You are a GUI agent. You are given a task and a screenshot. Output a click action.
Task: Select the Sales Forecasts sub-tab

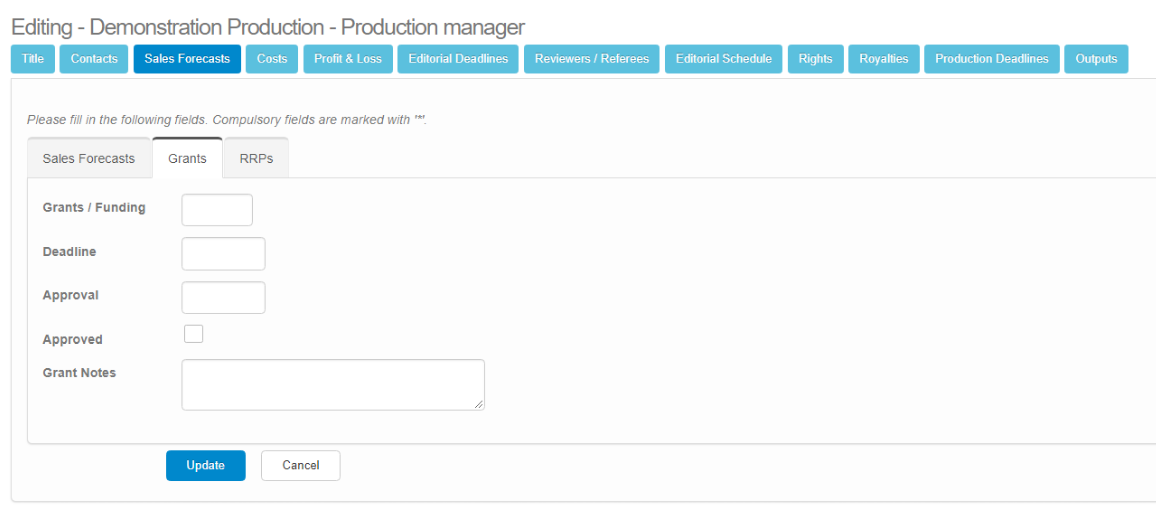click(89, 158)
